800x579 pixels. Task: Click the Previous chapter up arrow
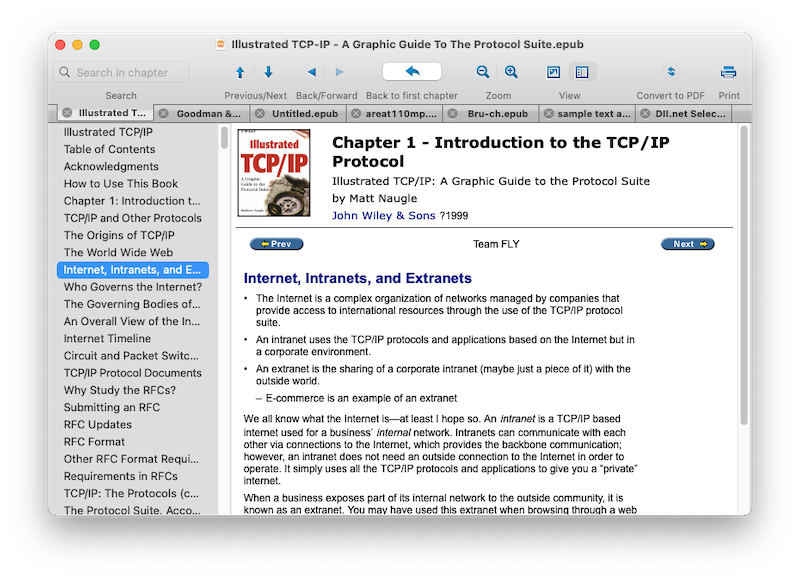click(240, 72)
